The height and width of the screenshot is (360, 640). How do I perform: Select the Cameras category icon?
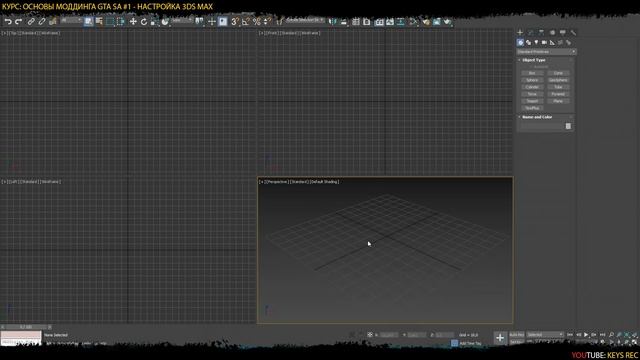pyautogui.click(x=544, y=42)
